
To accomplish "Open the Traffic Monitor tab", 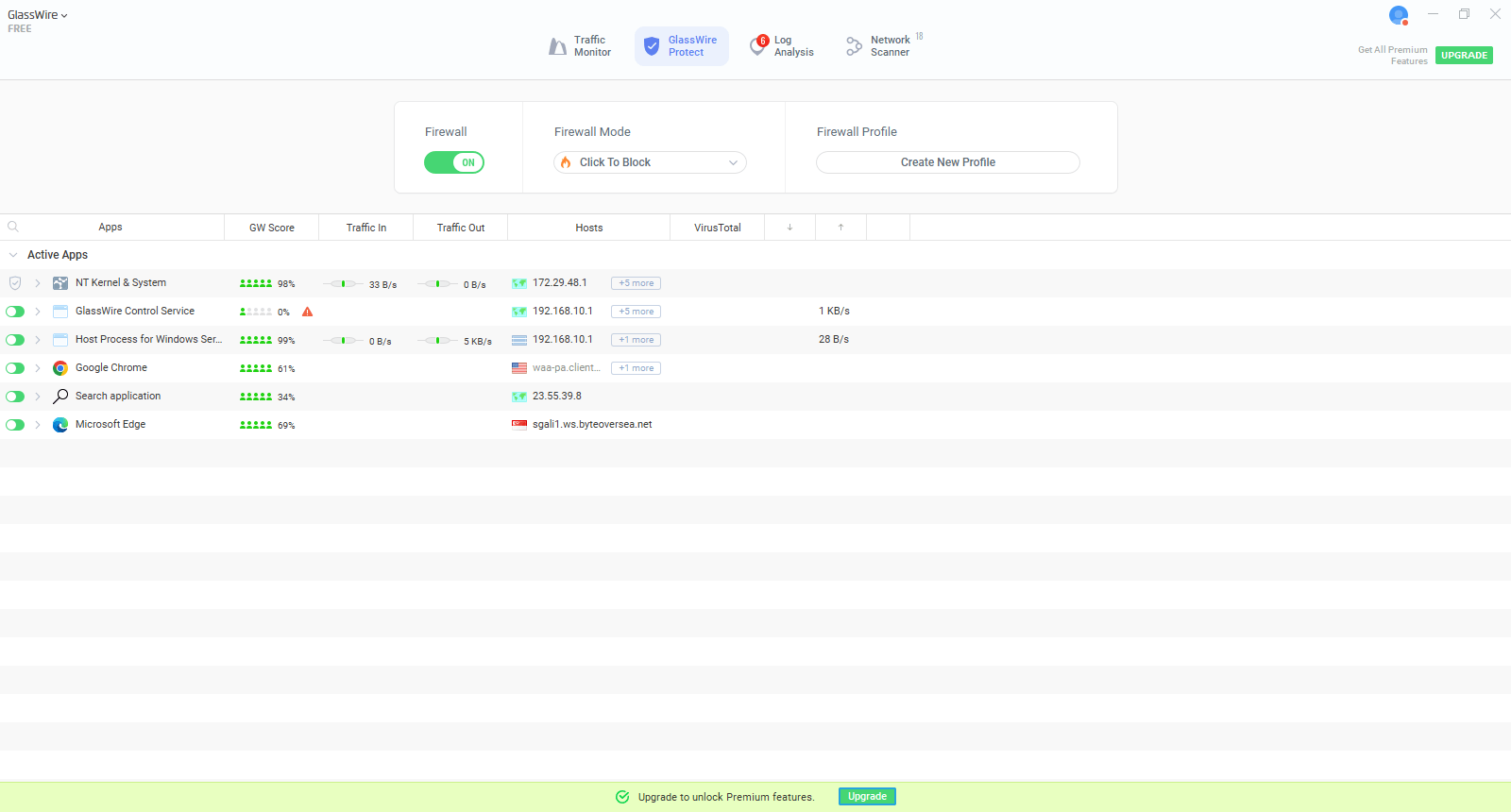I will coord(580,46).
